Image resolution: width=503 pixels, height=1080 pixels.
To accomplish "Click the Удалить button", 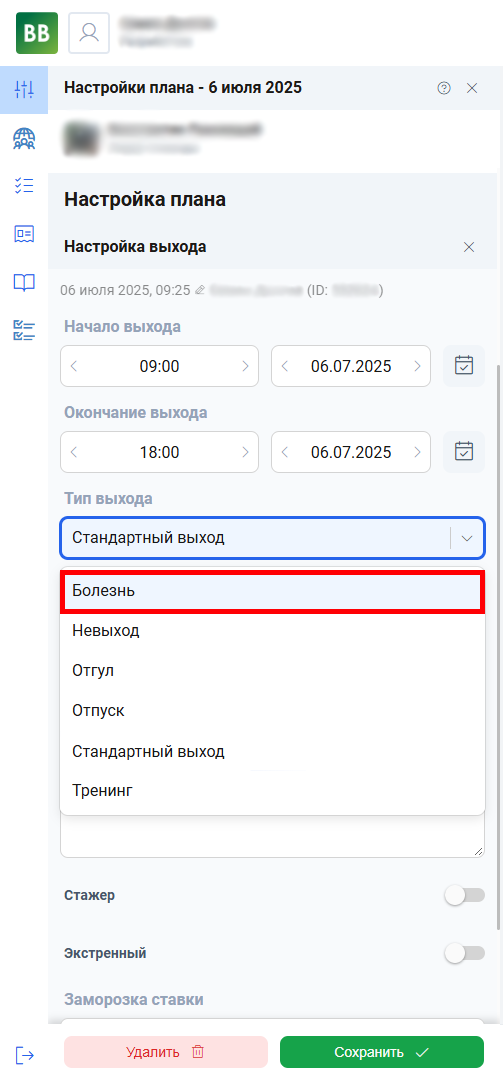I will pos(165,1052).
